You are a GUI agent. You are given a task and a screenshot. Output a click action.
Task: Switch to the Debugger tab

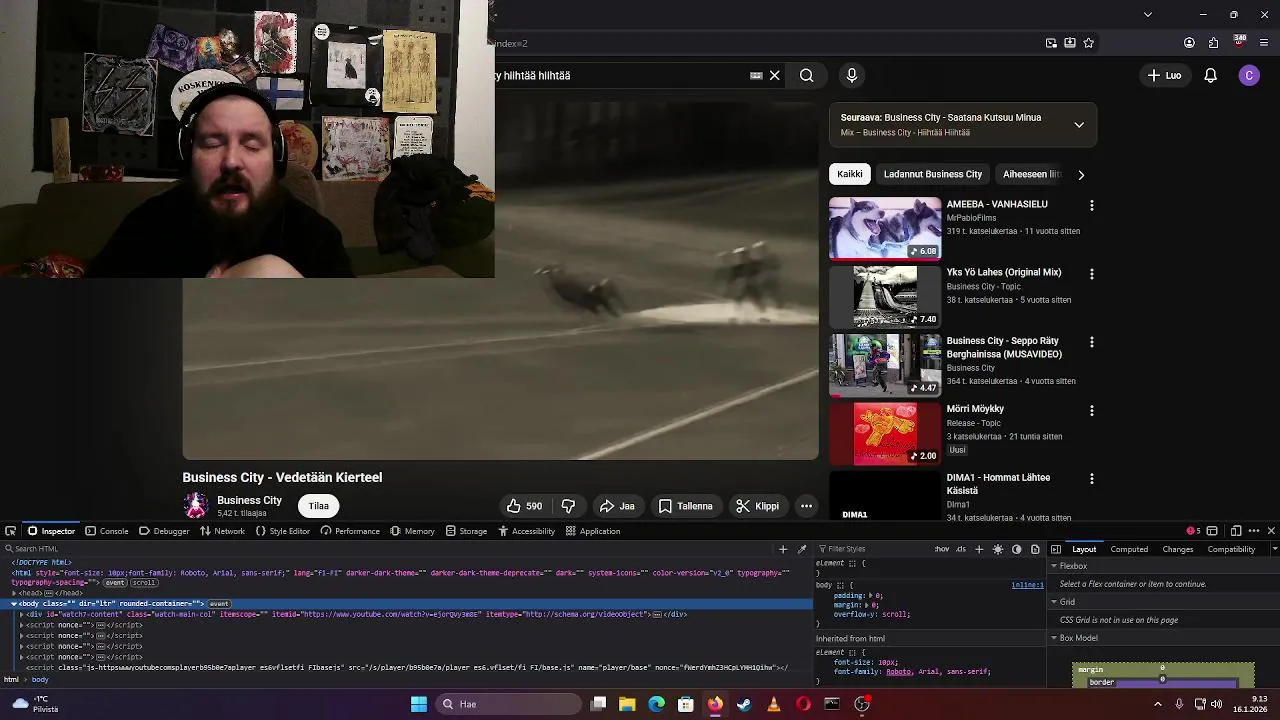tap(164, 531)
